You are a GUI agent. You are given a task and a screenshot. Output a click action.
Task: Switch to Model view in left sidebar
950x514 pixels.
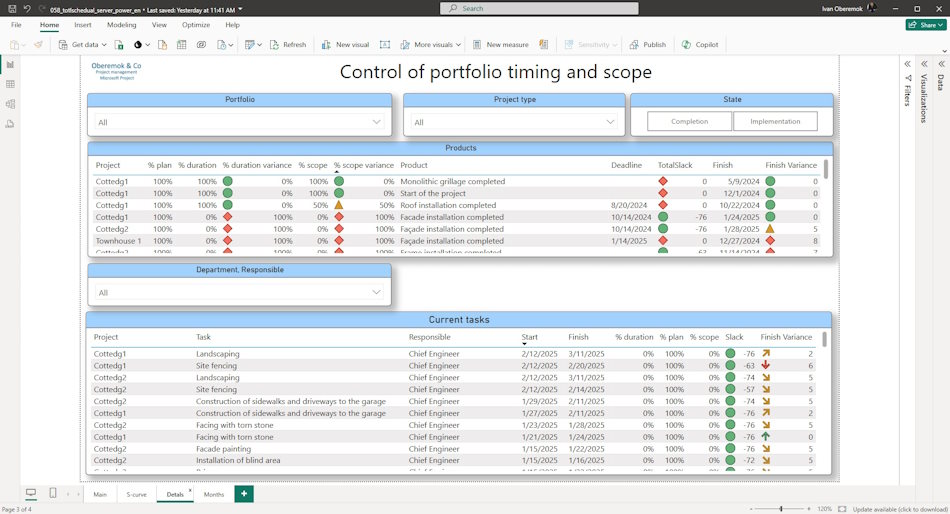pyautogui.click(x=10, y=104)
